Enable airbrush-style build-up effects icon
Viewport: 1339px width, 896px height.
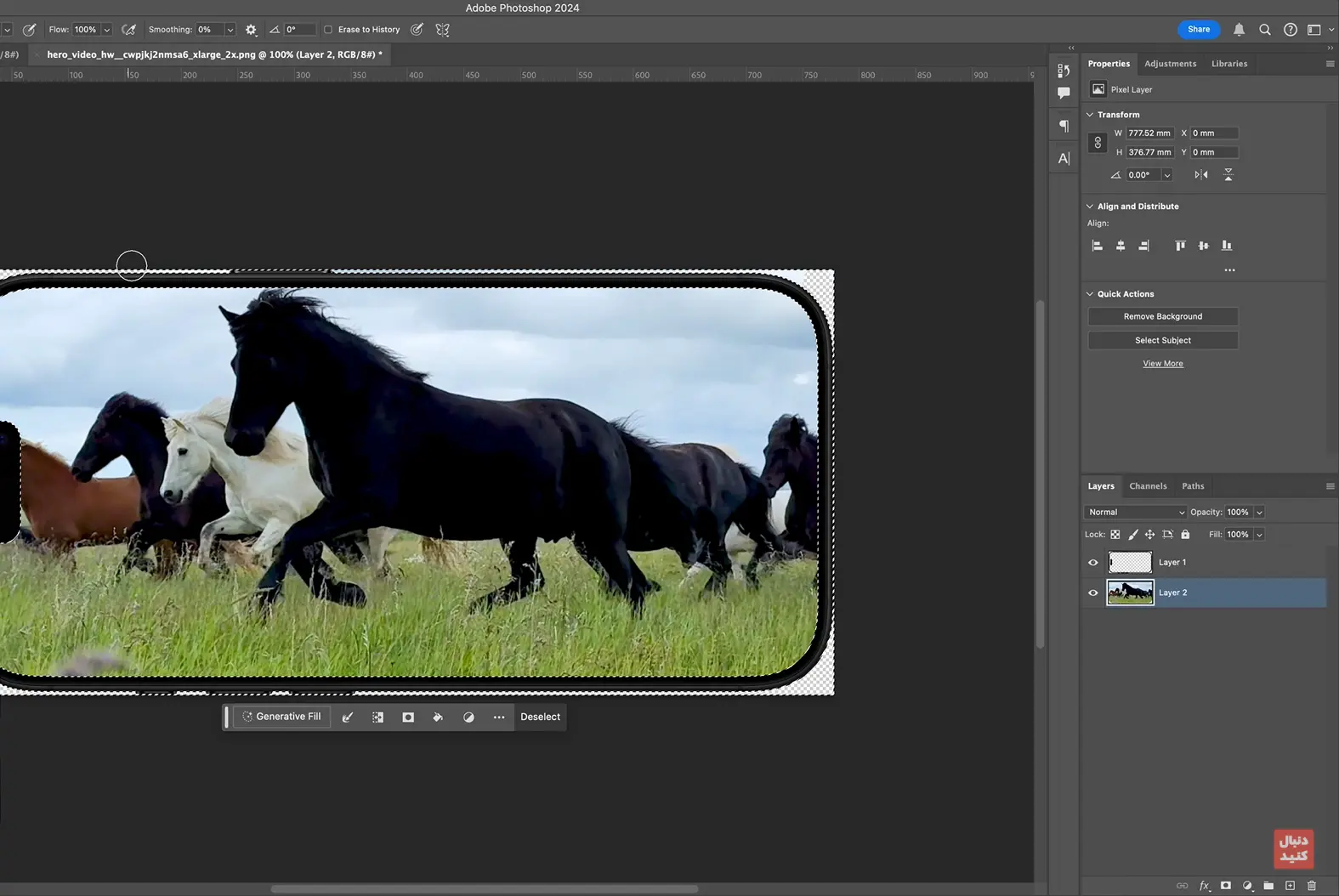point(128,30)
